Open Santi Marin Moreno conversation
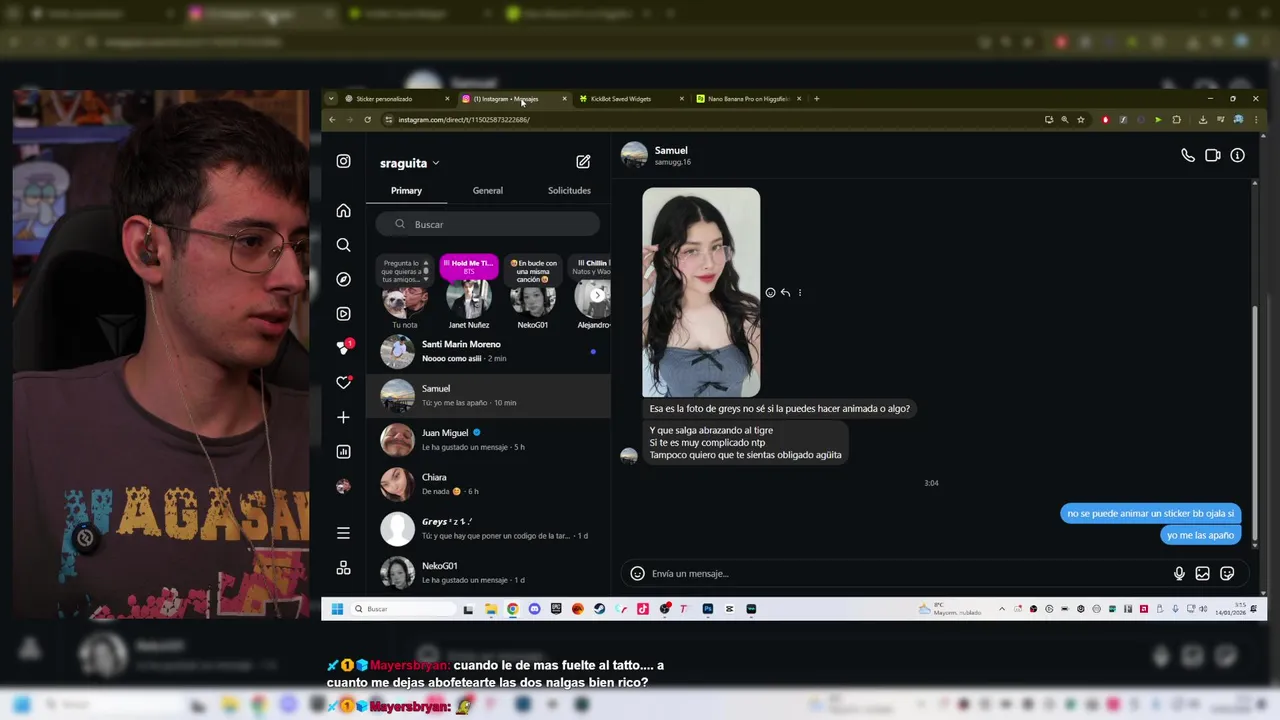 (488, 351)
